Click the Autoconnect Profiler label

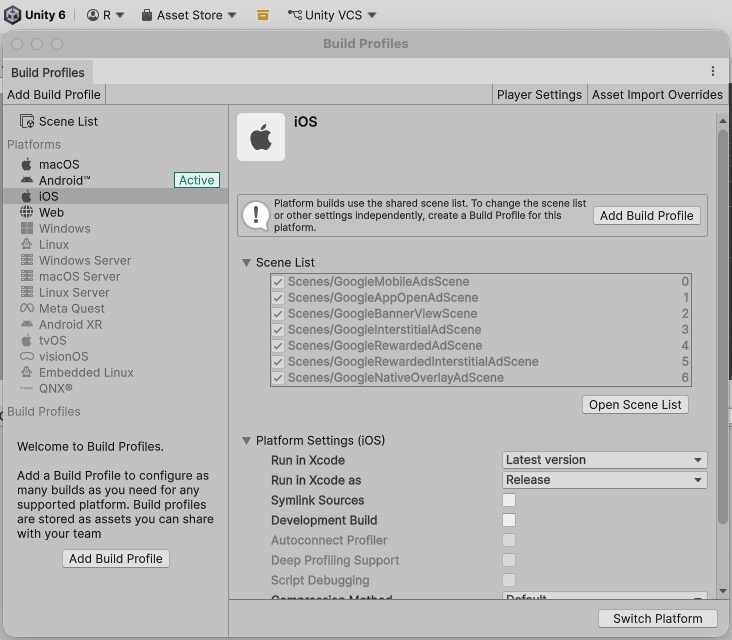coord(329,540)
